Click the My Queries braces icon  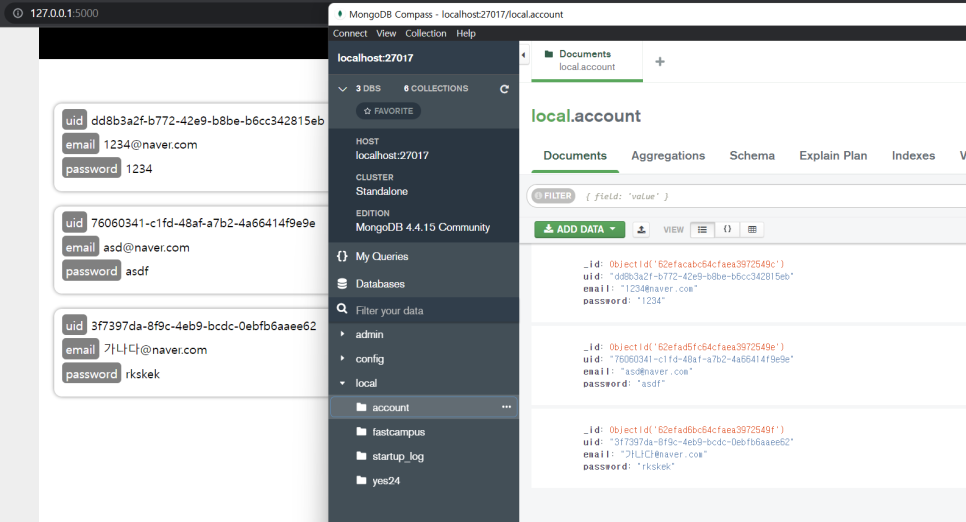coord(342,256)
